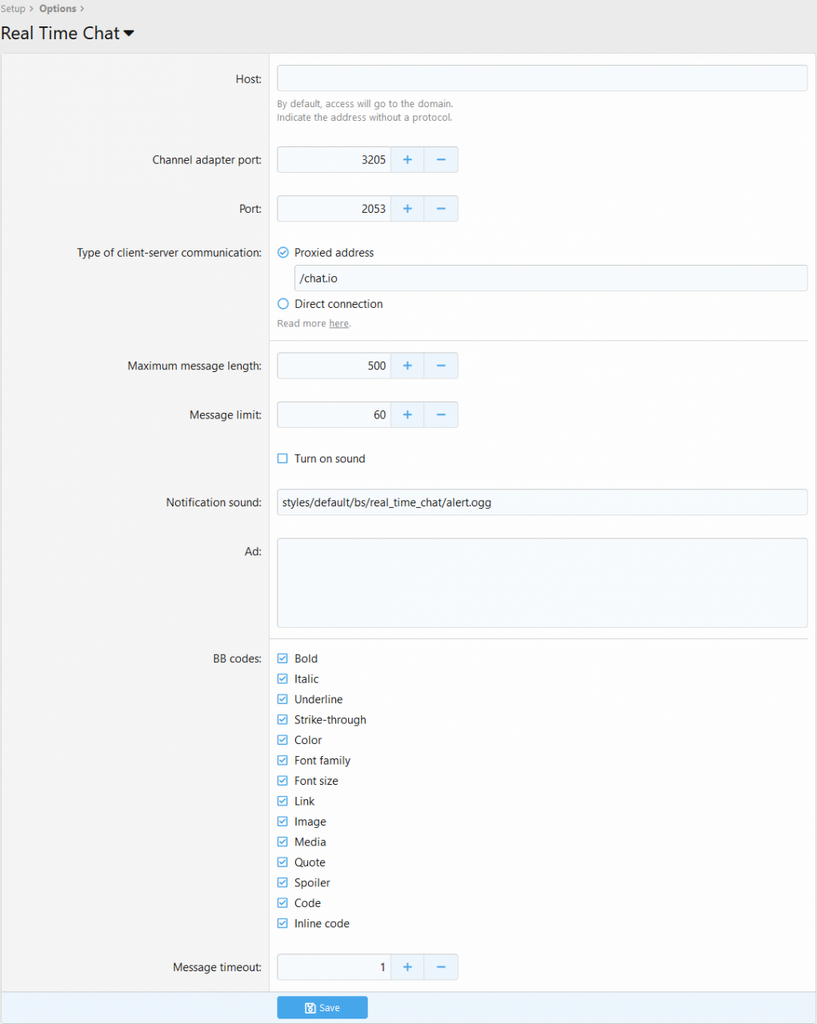
Task: Select the Proxied address radio option
Action: 283,253
